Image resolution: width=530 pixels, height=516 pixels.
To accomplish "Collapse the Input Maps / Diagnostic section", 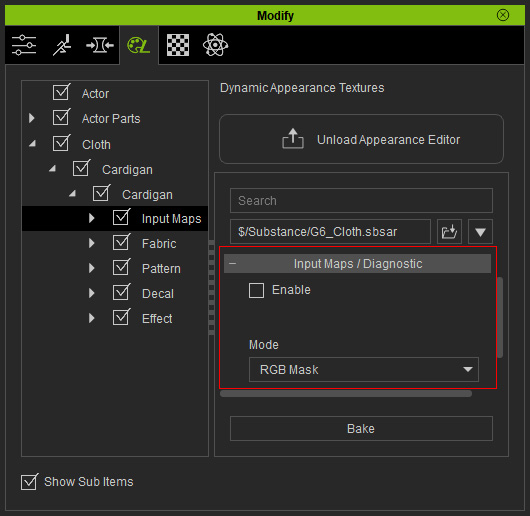I will [233, 263].
